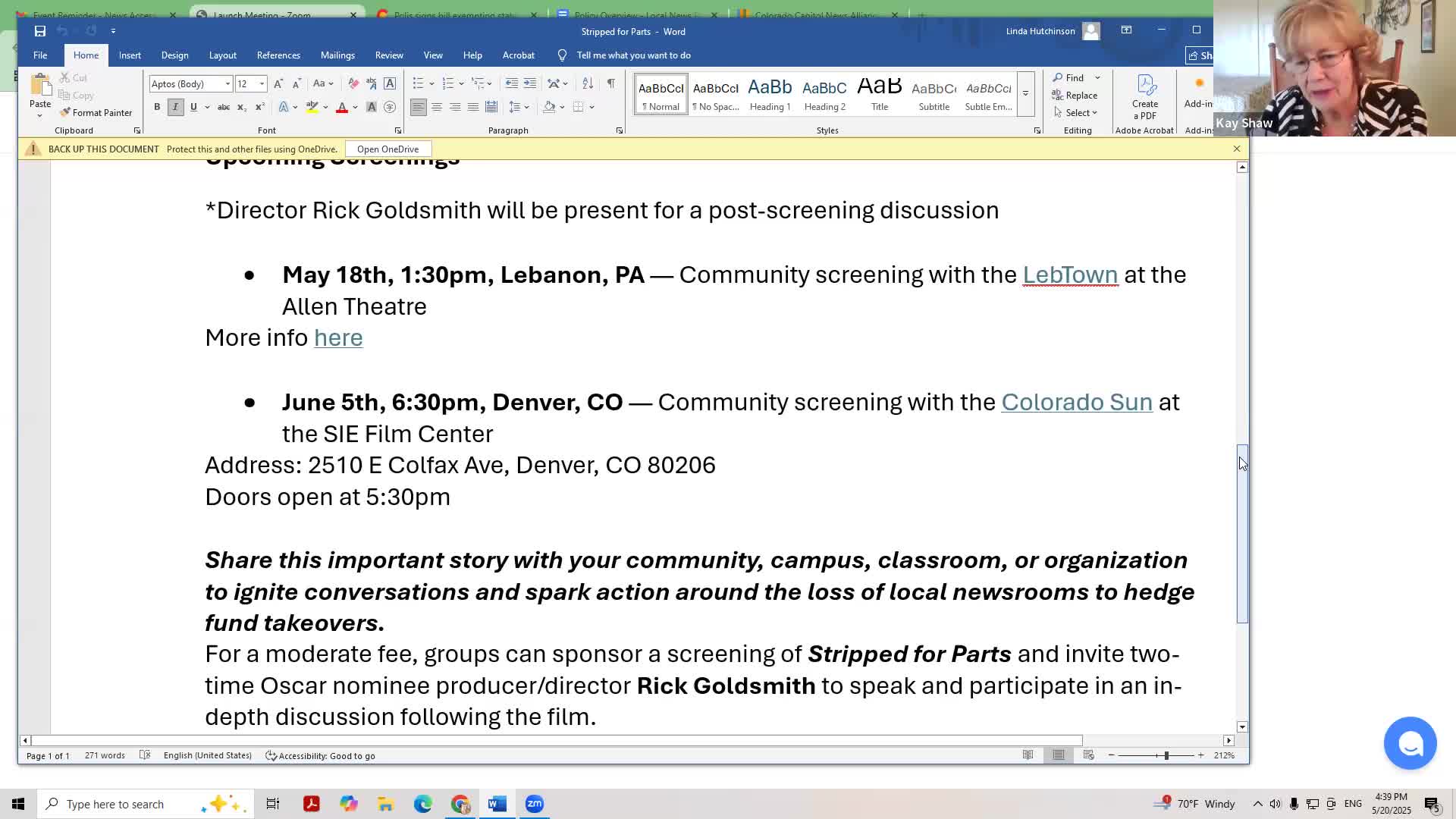Image resolution: width=1456 pixels, height=819 pixels.
Task: Open Zoom app from taskbar
Action: click(535, 804)
